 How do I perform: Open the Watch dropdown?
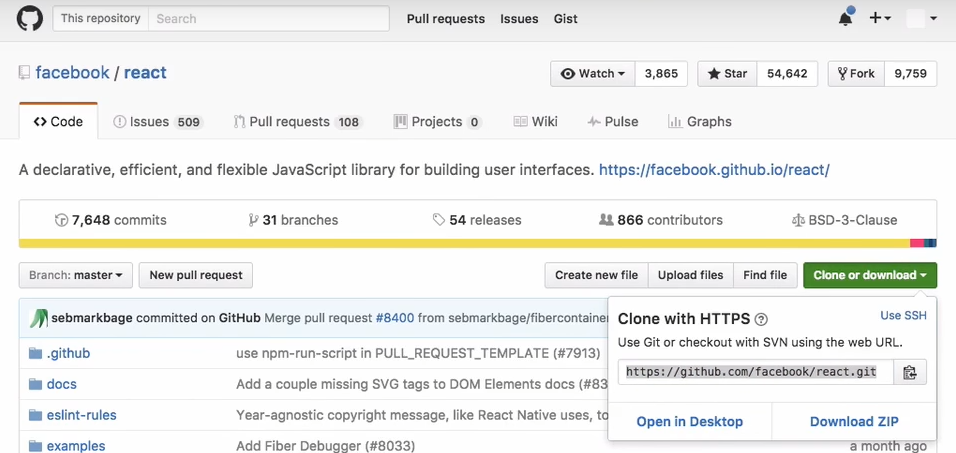pos(593,74)
